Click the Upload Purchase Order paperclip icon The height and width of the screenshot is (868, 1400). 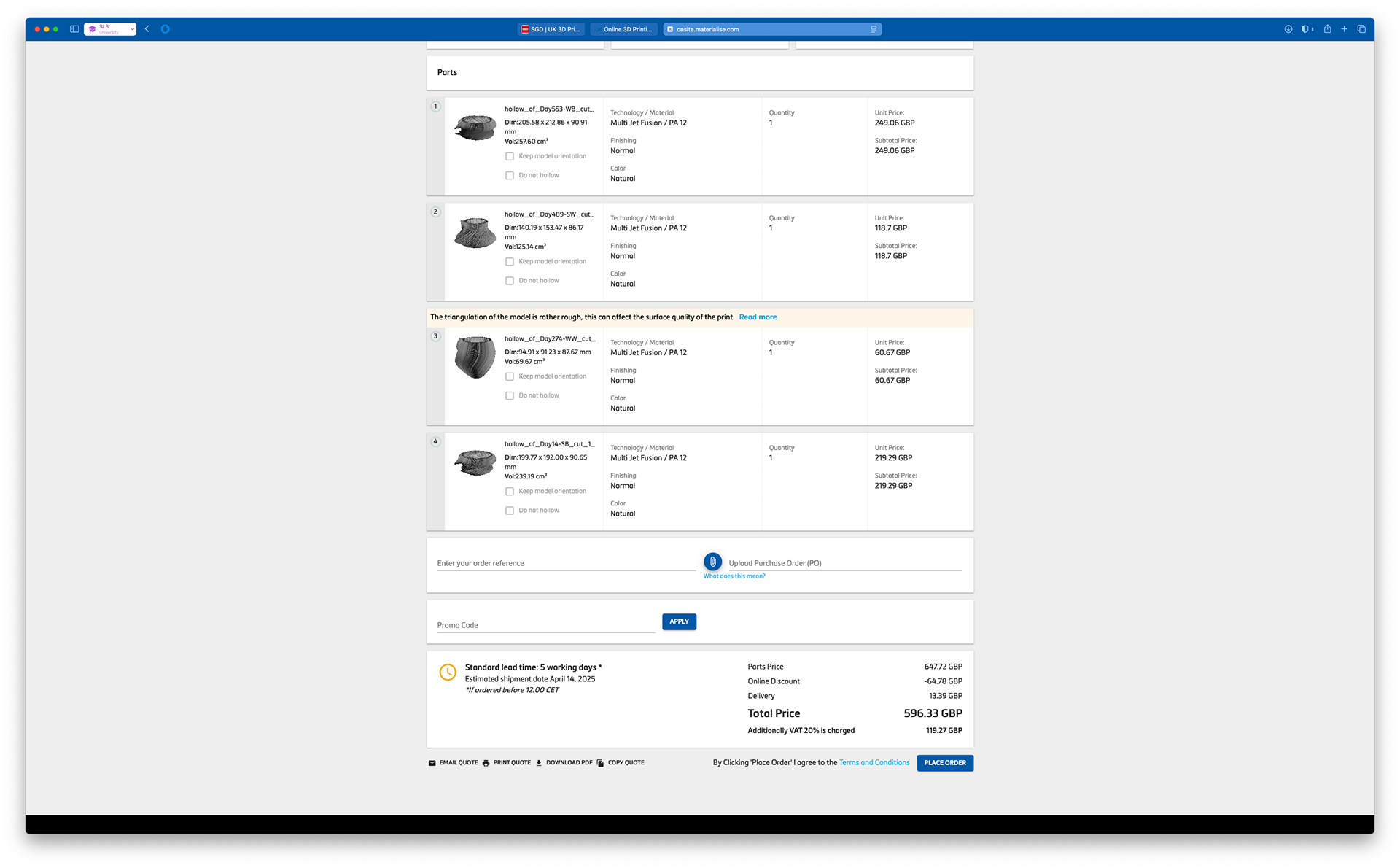[712, 562]
